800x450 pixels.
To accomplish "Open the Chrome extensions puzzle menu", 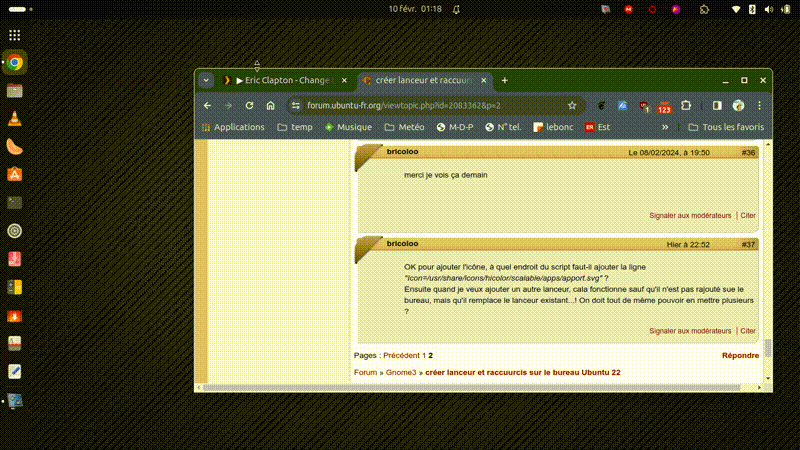I will (686, 105).
